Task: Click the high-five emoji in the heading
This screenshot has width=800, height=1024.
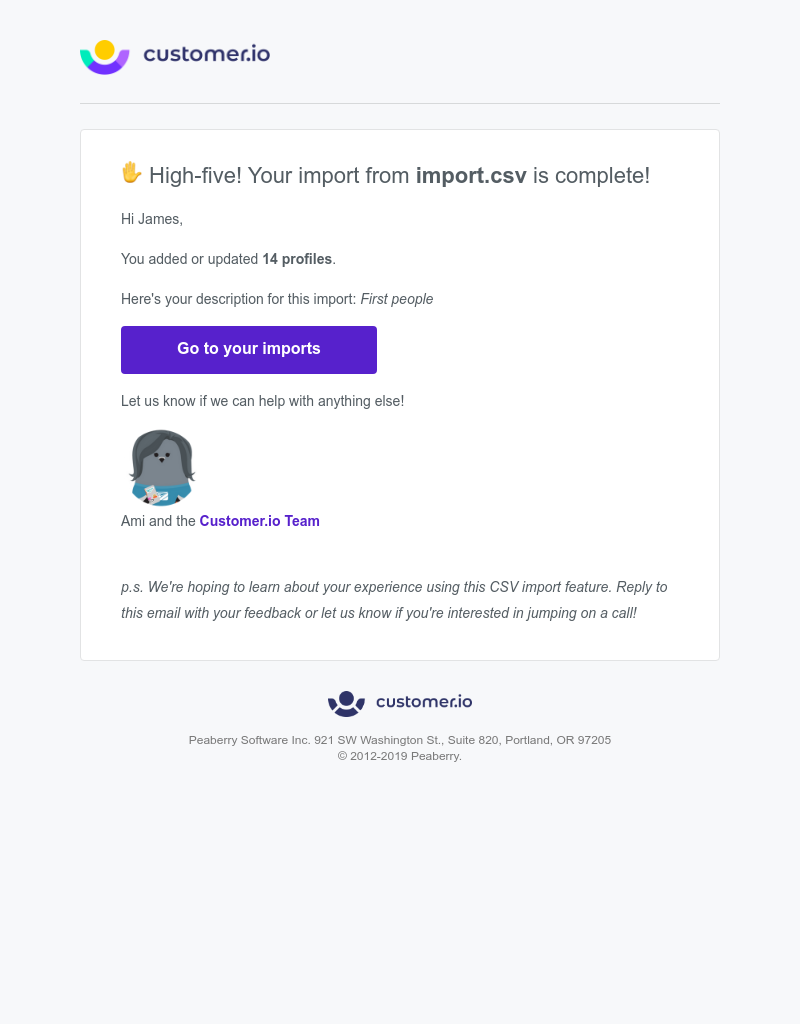Action: click(x=131, y=173)
